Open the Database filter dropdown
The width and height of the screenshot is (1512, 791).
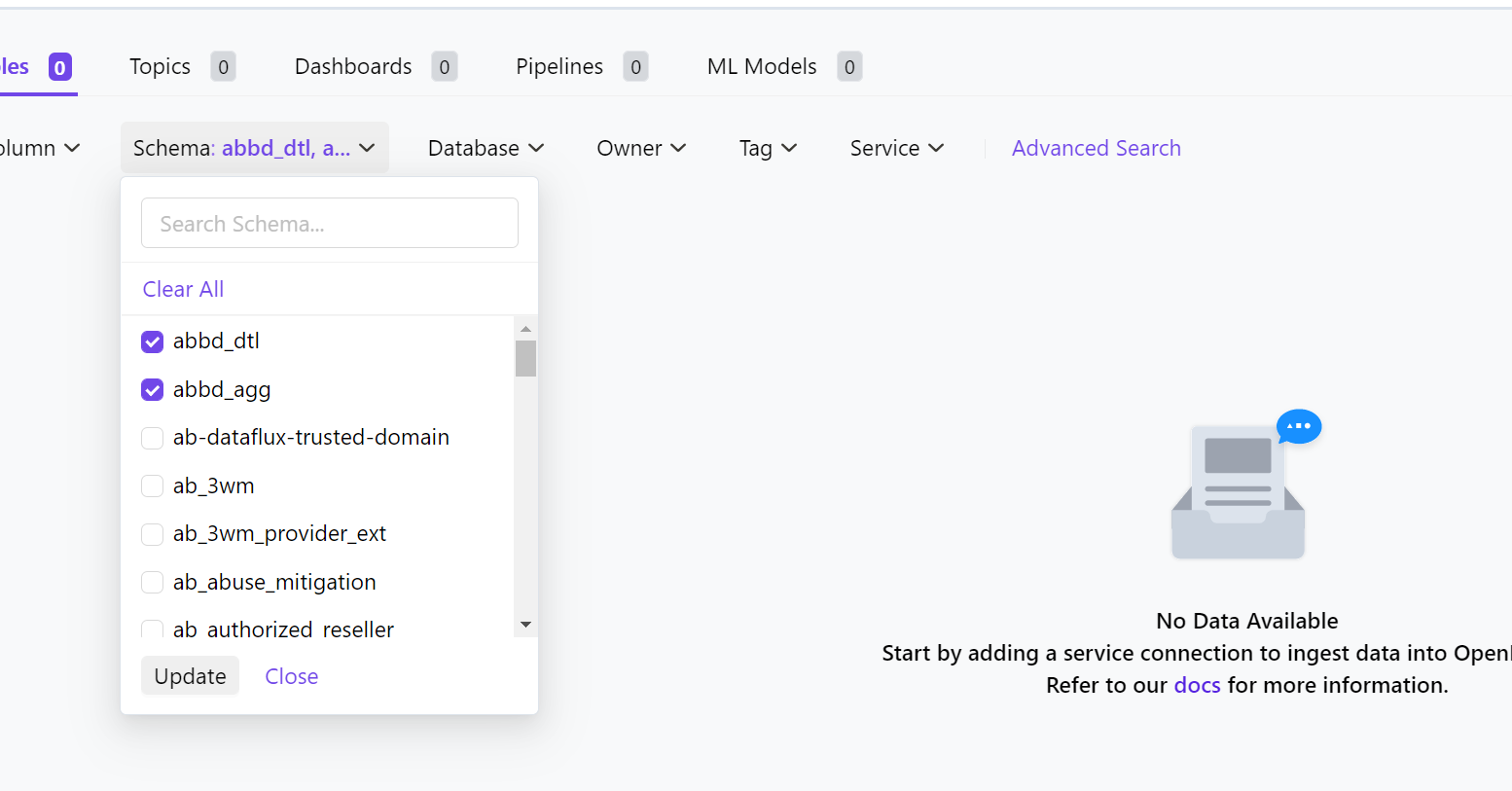[x=486, y=148]
